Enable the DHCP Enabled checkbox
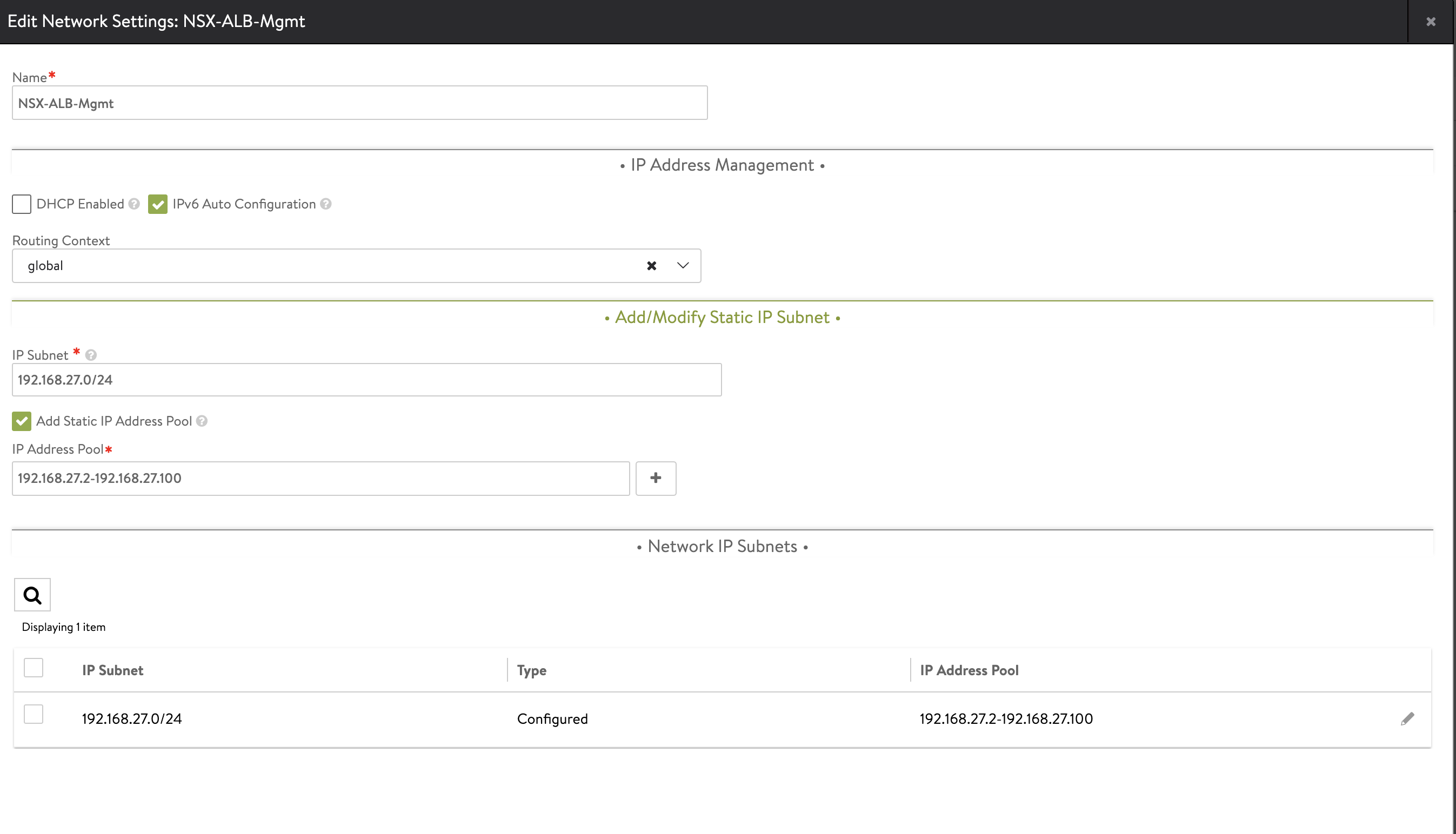This screenshot has height=834, width=1456. pos(21,204)
